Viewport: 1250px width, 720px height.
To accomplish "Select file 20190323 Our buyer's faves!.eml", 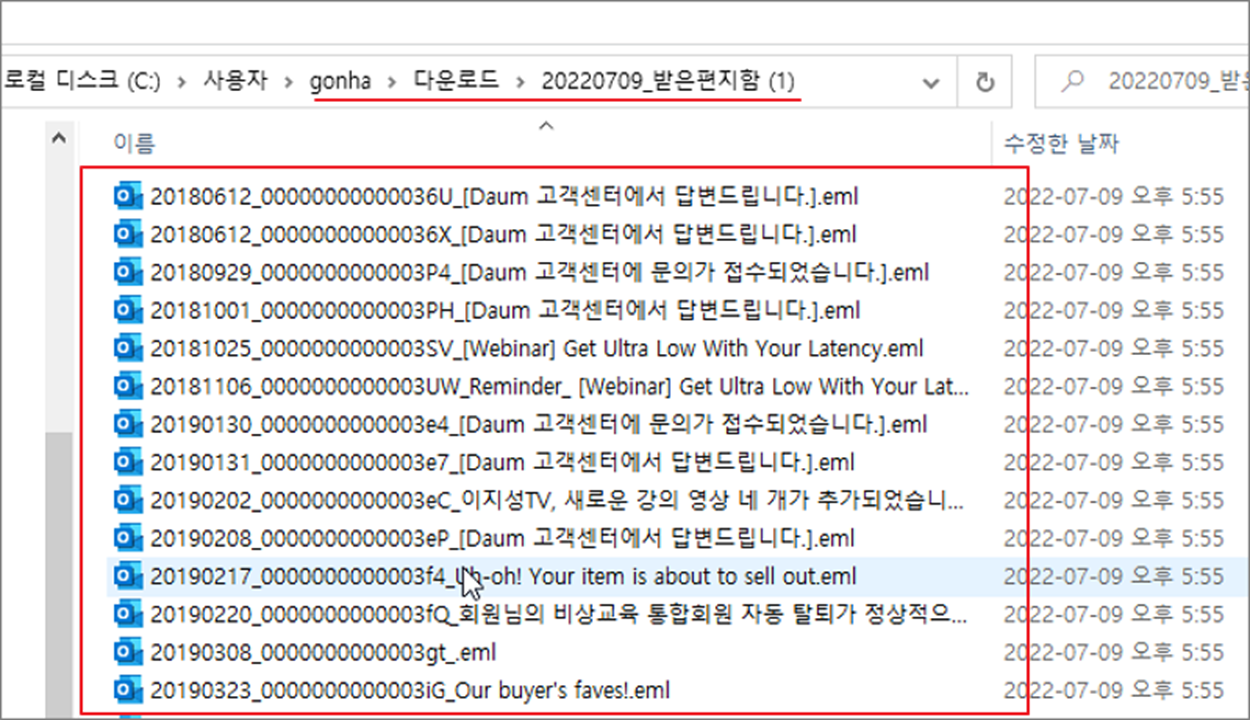I will pos(410,690).
